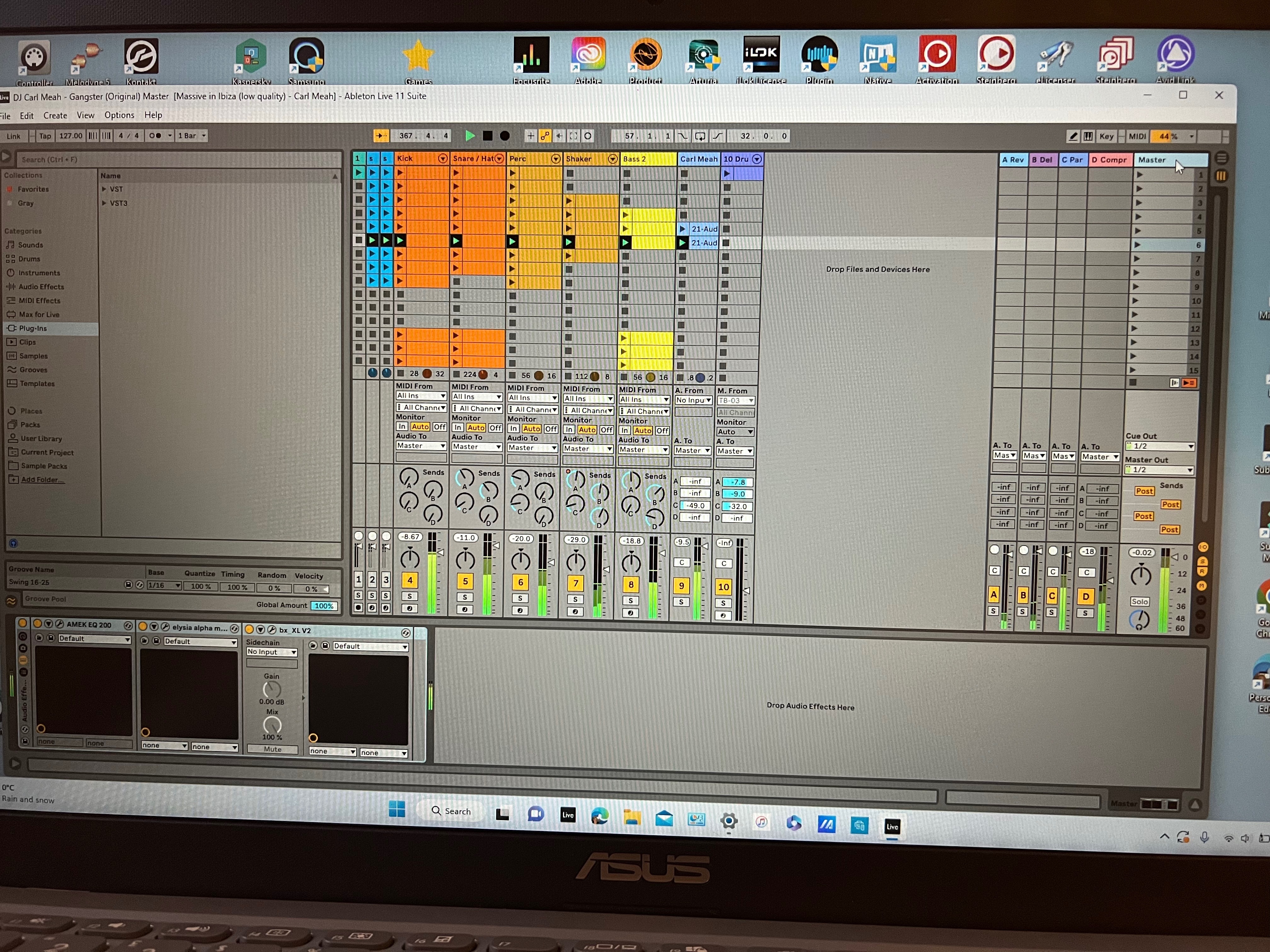Open Kick MIDI From All Ins dropdown
This screenshot has width=1270, height=952.
tap(421, 396)
